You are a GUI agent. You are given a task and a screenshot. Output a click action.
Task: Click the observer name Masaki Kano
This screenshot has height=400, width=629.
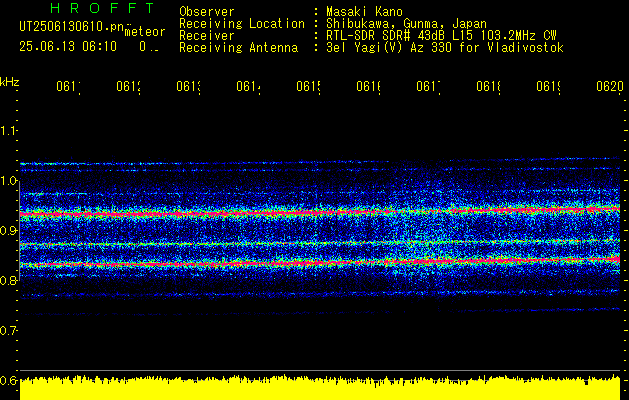pyautogui.click(x=364, y=12)
